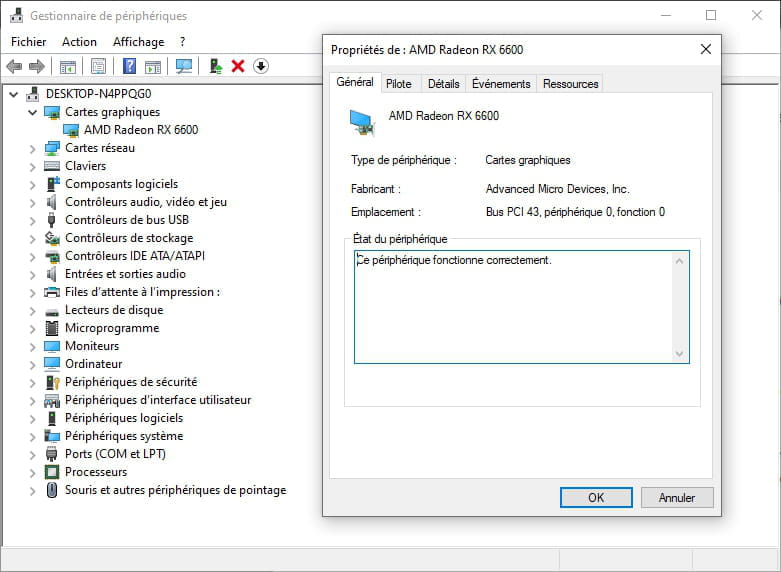The width and height of the screenshot is (781, 572).
Task: Click the Device Manager title bar icon
Action: (x=16, y=15)
